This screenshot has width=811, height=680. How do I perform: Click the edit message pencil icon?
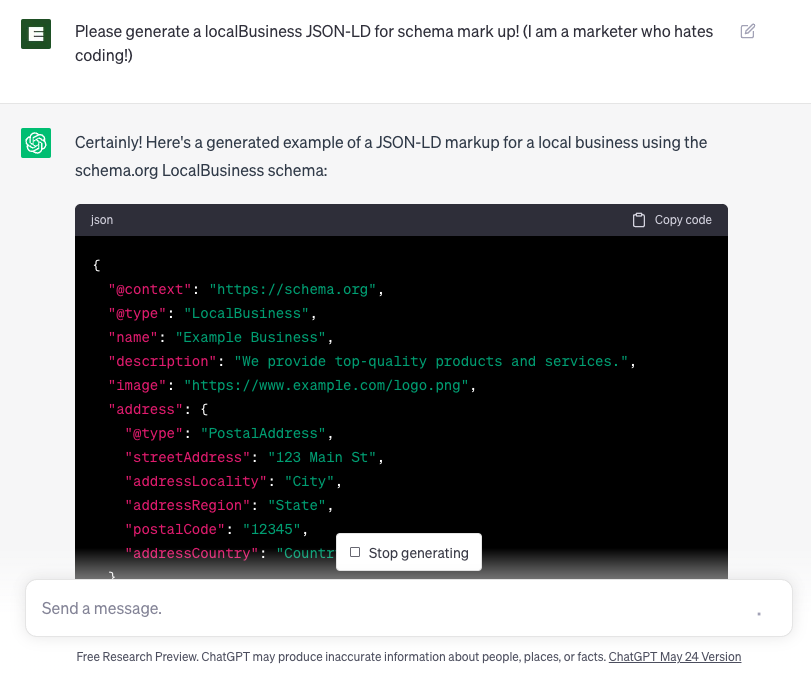pyautogui.click(x=747, y=32)
